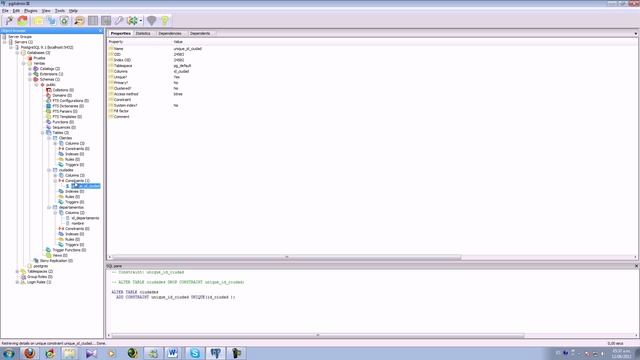The image size is (640, 360).
Task: Select the ciudades table
Action: [x=66, y=170]
